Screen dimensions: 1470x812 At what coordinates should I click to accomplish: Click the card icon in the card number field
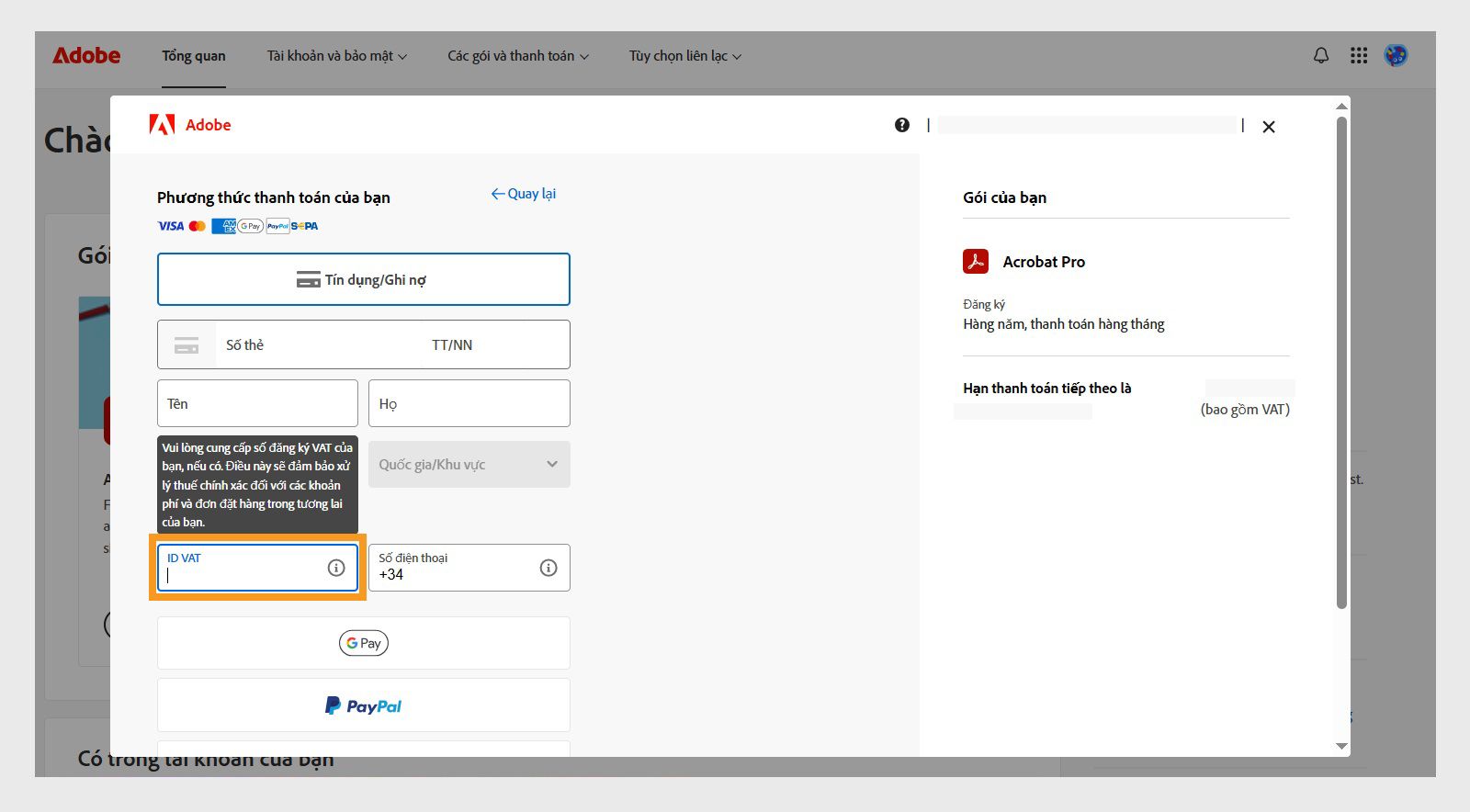[x=187, y=345]
